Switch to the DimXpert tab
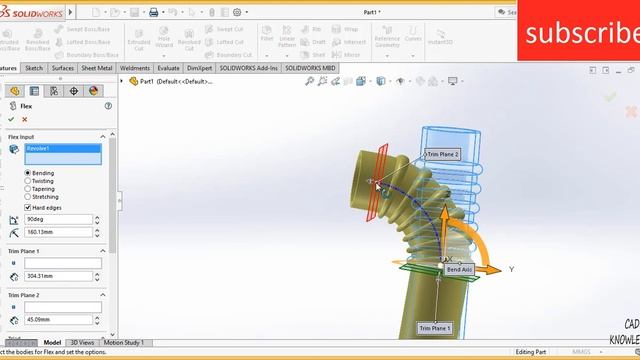This screenshot has height=360, width=640. (200, 68)
